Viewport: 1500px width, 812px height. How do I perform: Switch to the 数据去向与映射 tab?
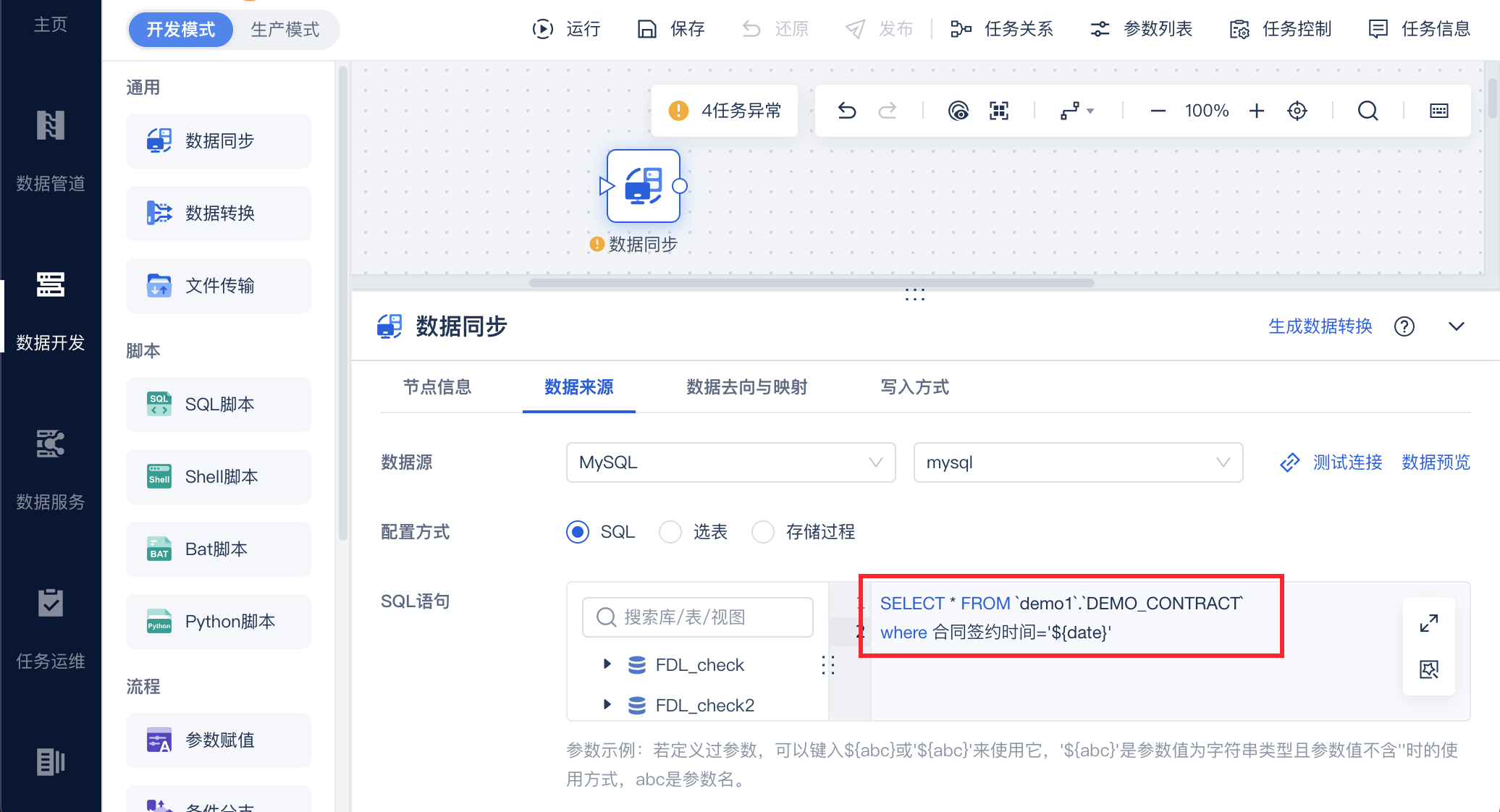746,387
